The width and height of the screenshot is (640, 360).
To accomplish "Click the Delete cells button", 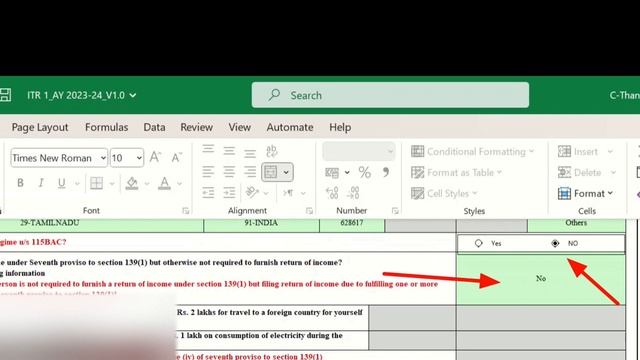I will 586,172.
